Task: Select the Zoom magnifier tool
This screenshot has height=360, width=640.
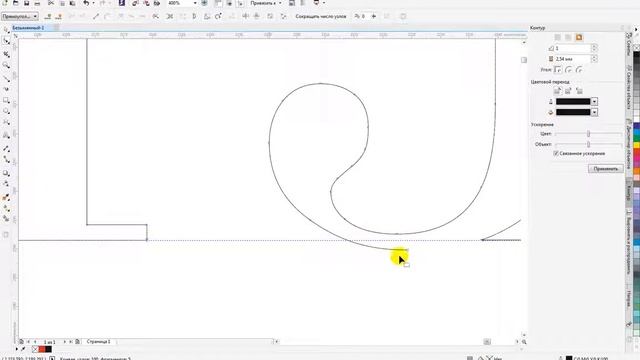Action: [x=6, y=65]
